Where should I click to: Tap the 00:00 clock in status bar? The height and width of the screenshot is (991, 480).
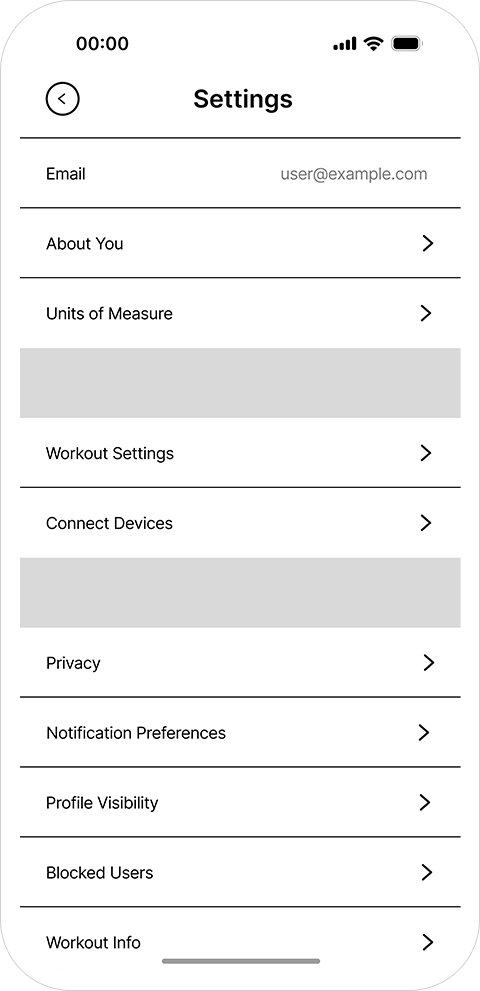102,44
